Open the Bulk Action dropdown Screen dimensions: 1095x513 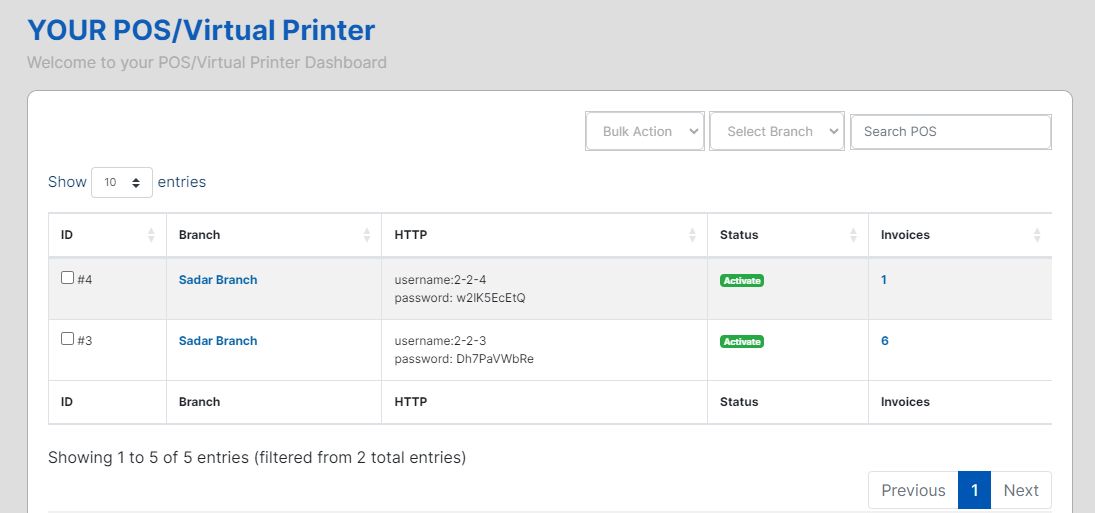point(645,131)
